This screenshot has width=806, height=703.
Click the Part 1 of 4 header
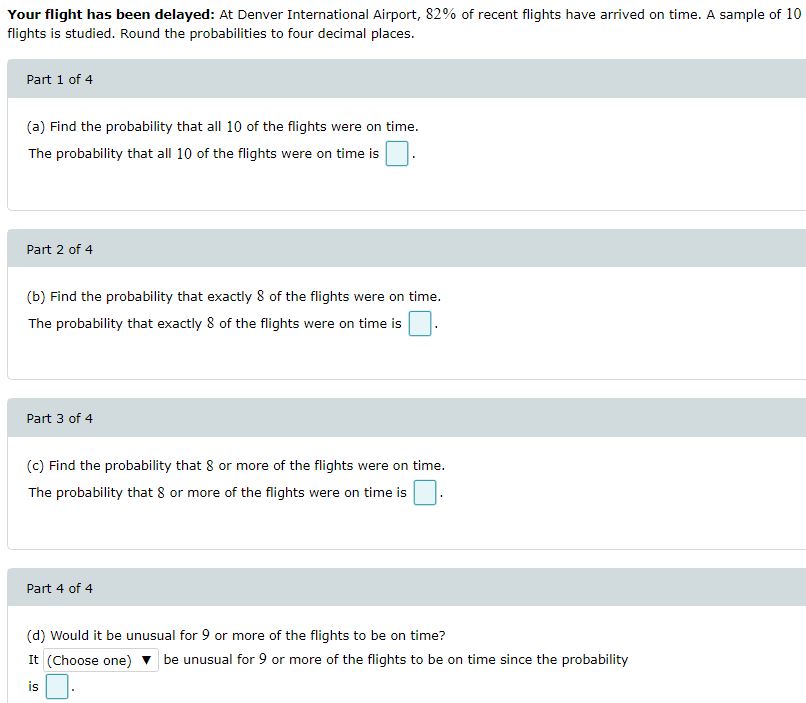pos(60,79)
